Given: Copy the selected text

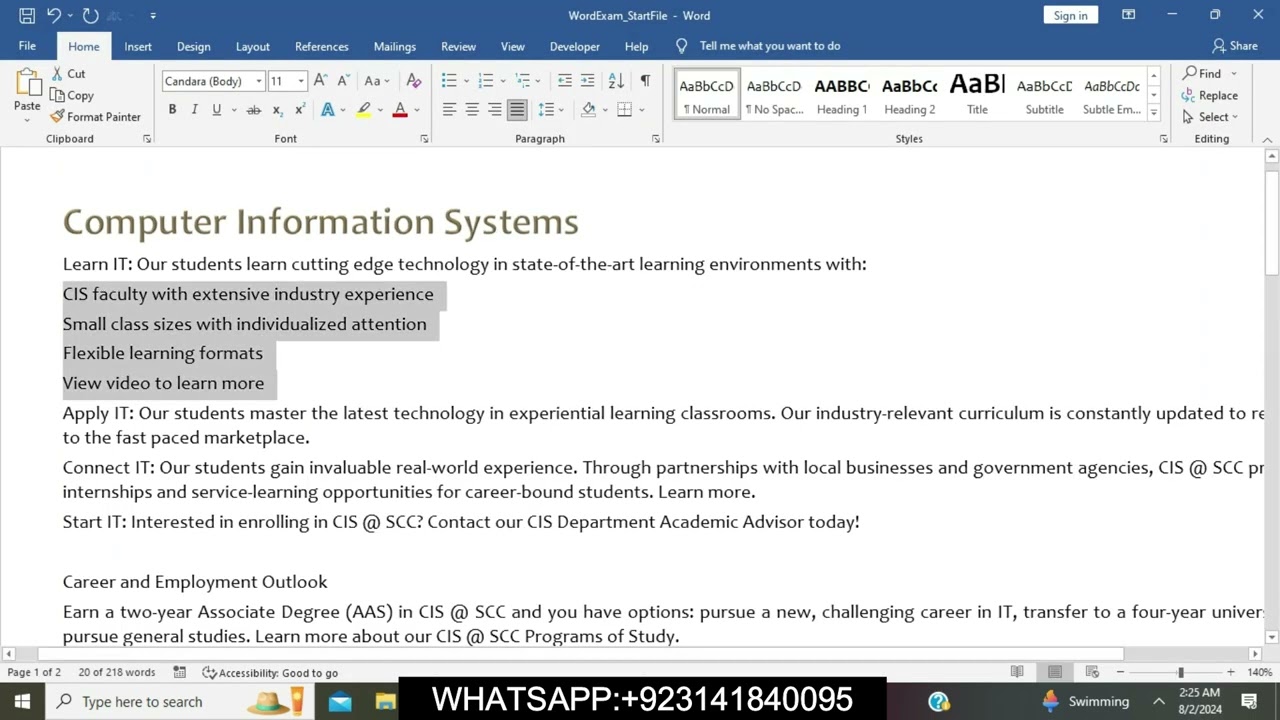Looking at the screenshot, I should point(71,95).
